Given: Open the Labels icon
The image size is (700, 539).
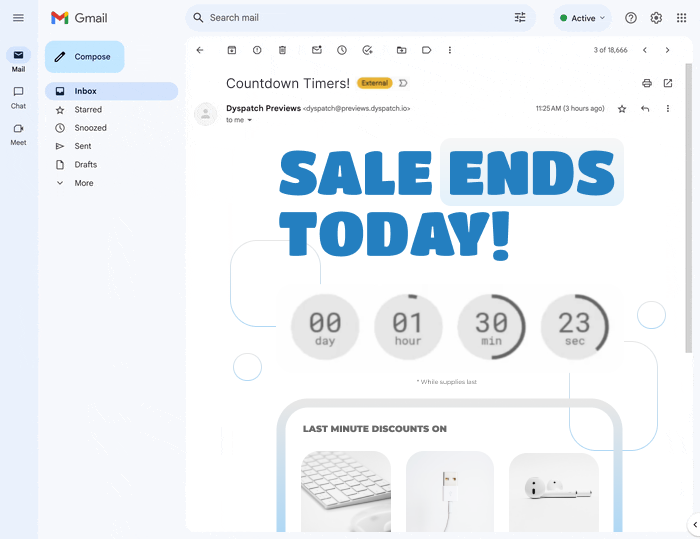Looking at the screenshot, I should point(427,50).
